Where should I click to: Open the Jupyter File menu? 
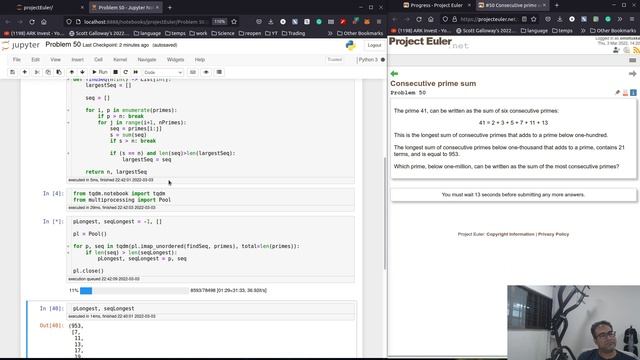point(16,60)
